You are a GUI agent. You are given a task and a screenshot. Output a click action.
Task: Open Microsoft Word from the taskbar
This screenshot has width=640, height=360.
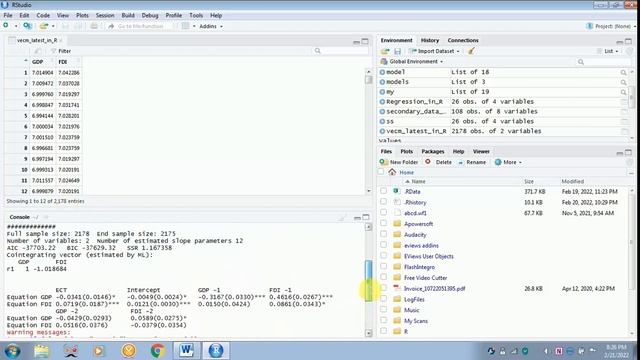[187, 351]
